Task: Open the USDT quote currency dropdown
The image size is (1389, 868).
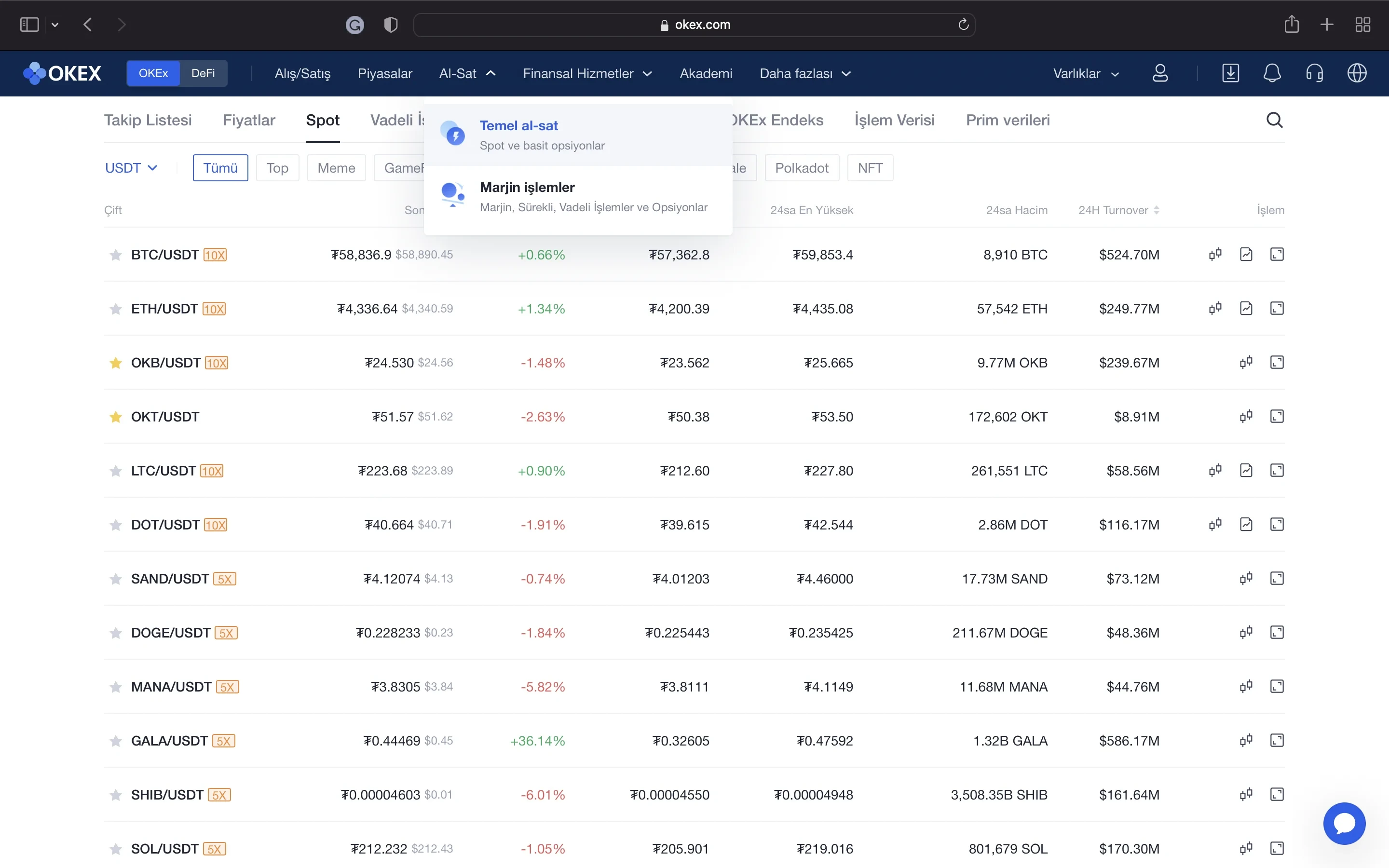Action: coord(131,168)
